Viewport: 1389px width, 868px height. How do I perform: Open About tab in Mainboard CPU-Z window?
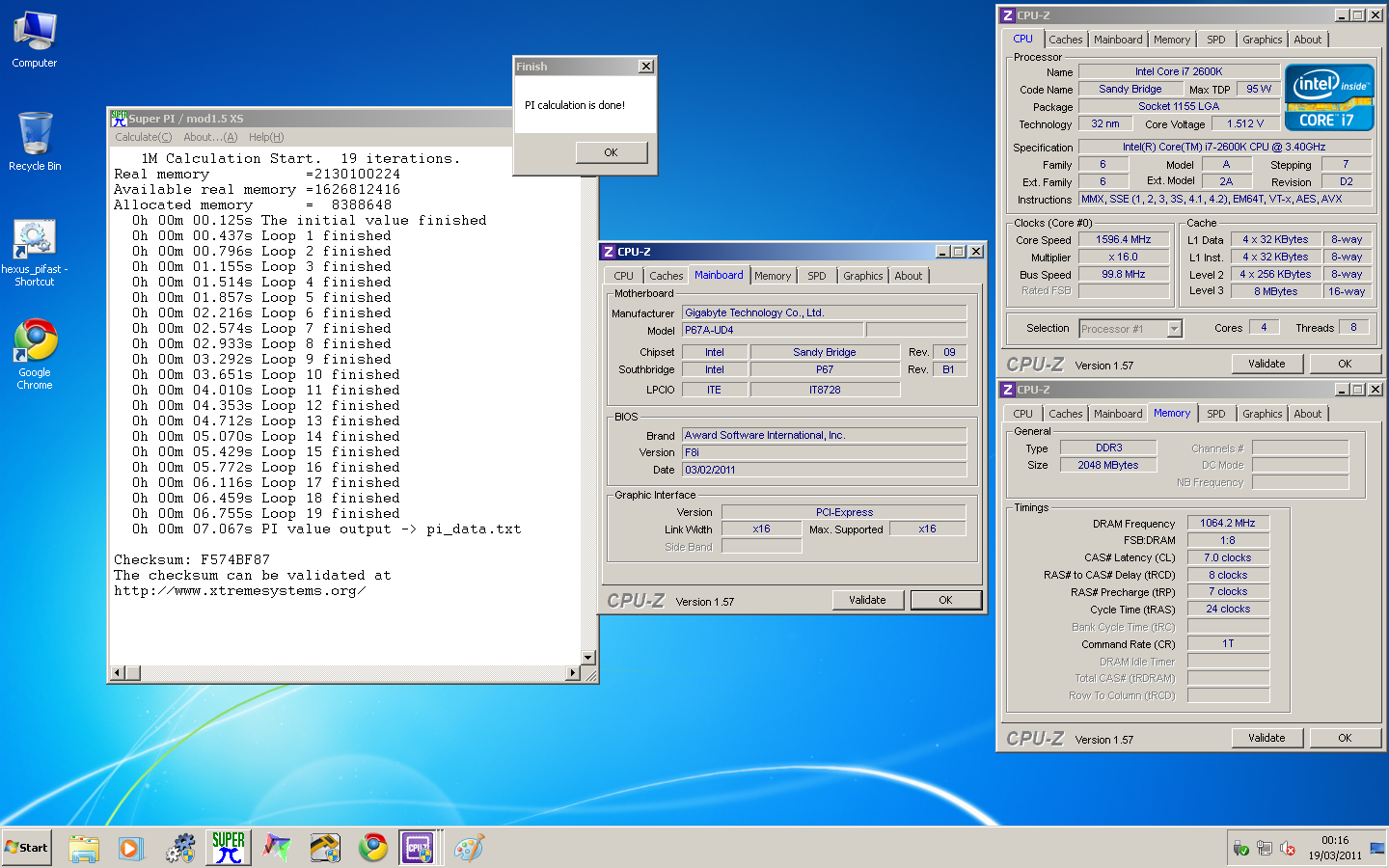909,276
